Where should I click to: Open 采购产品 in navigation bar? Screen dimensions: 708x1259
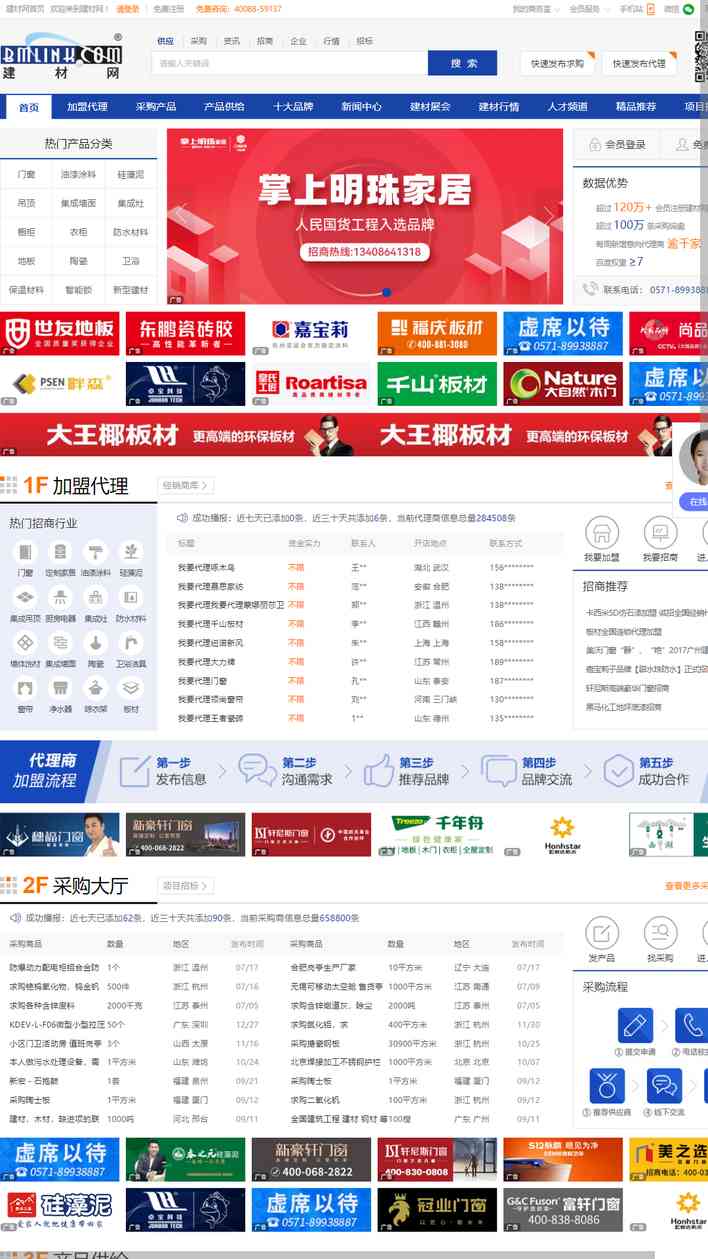point(156,107)
